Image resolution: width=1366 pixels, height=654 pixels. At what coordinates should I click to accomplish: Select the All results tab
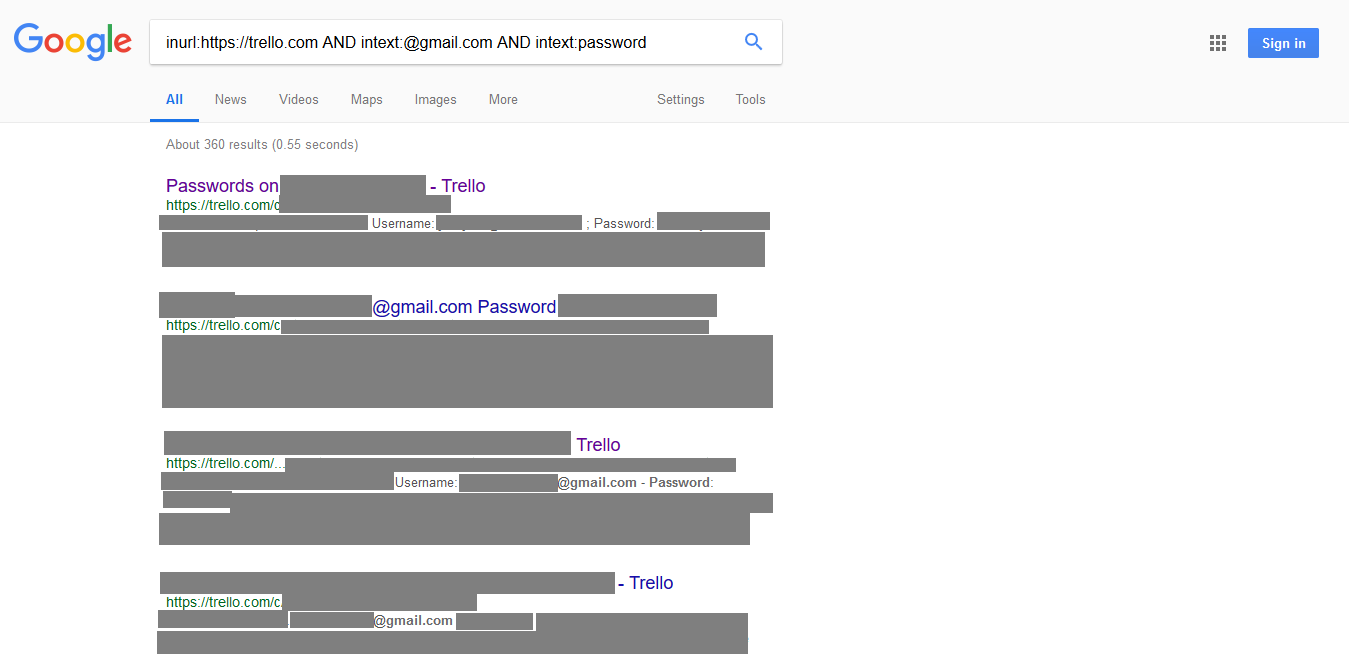[x=174, y=99]
